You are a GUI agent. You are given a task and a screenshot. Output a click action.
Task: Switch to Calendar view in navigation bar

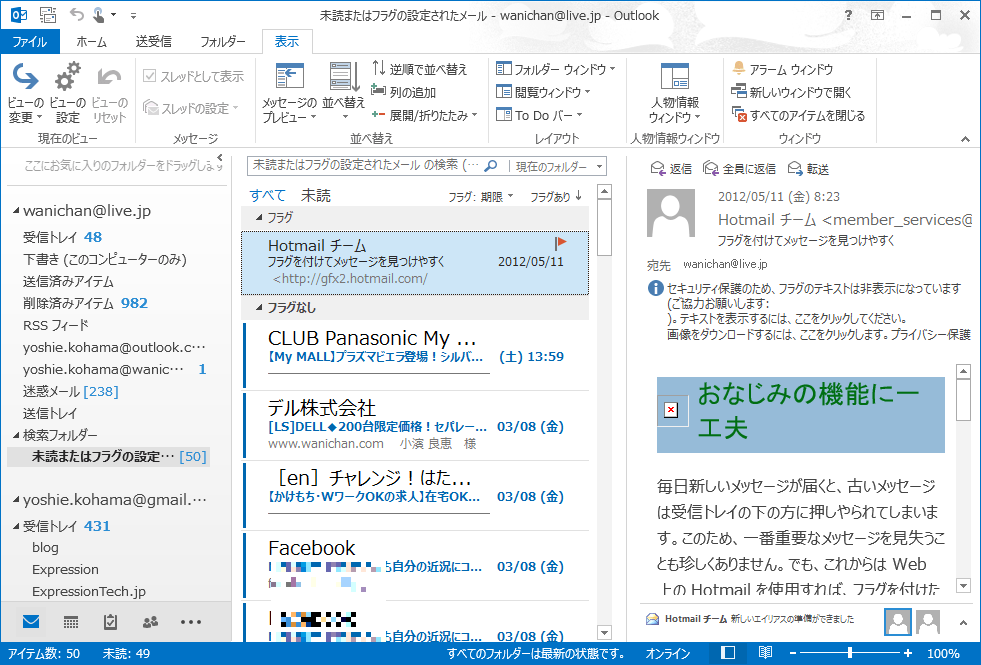click(x=71, y=622)
